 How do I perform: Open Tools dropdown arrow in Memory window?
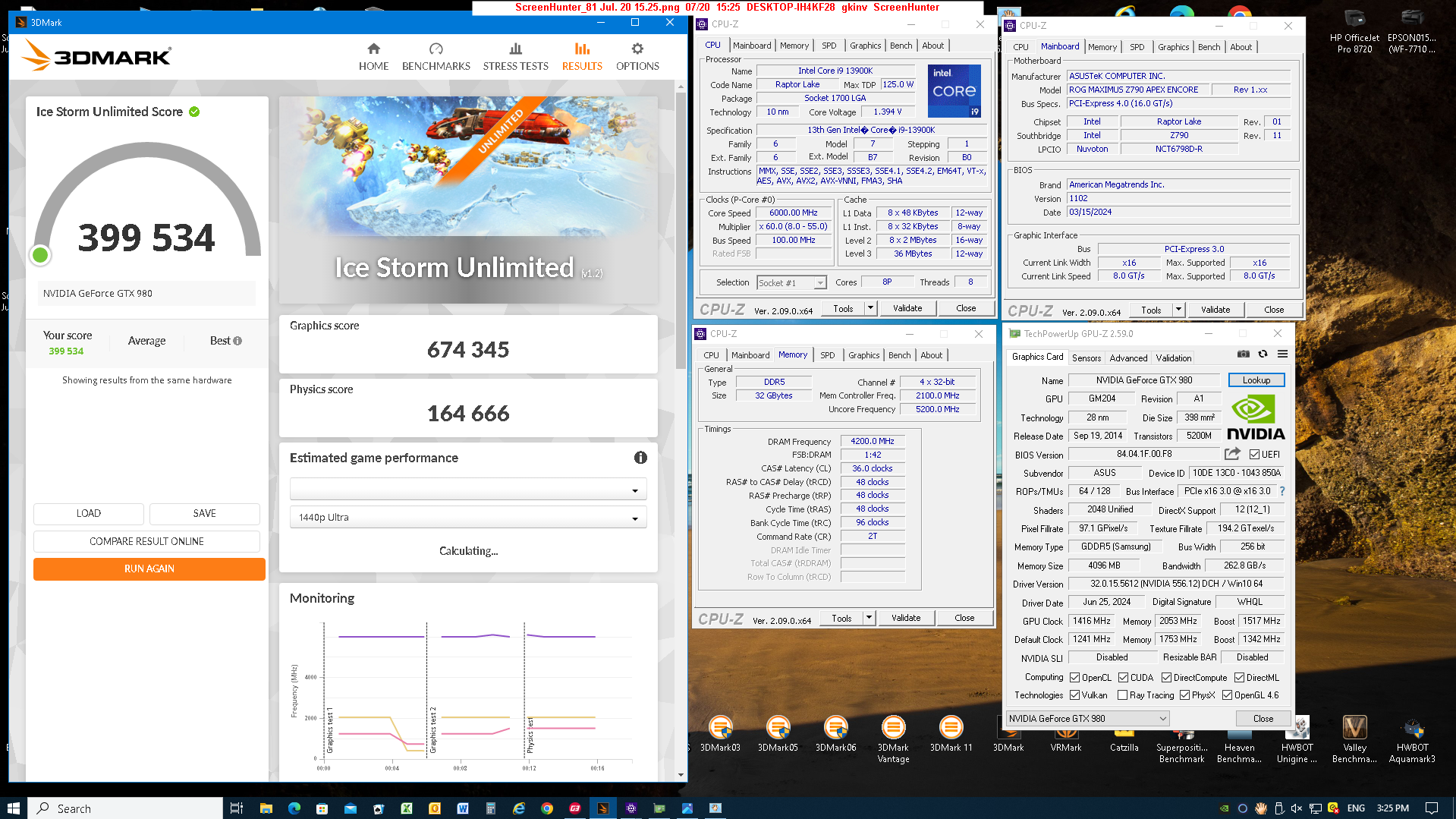pyautogui.click(x=869, y=618)
